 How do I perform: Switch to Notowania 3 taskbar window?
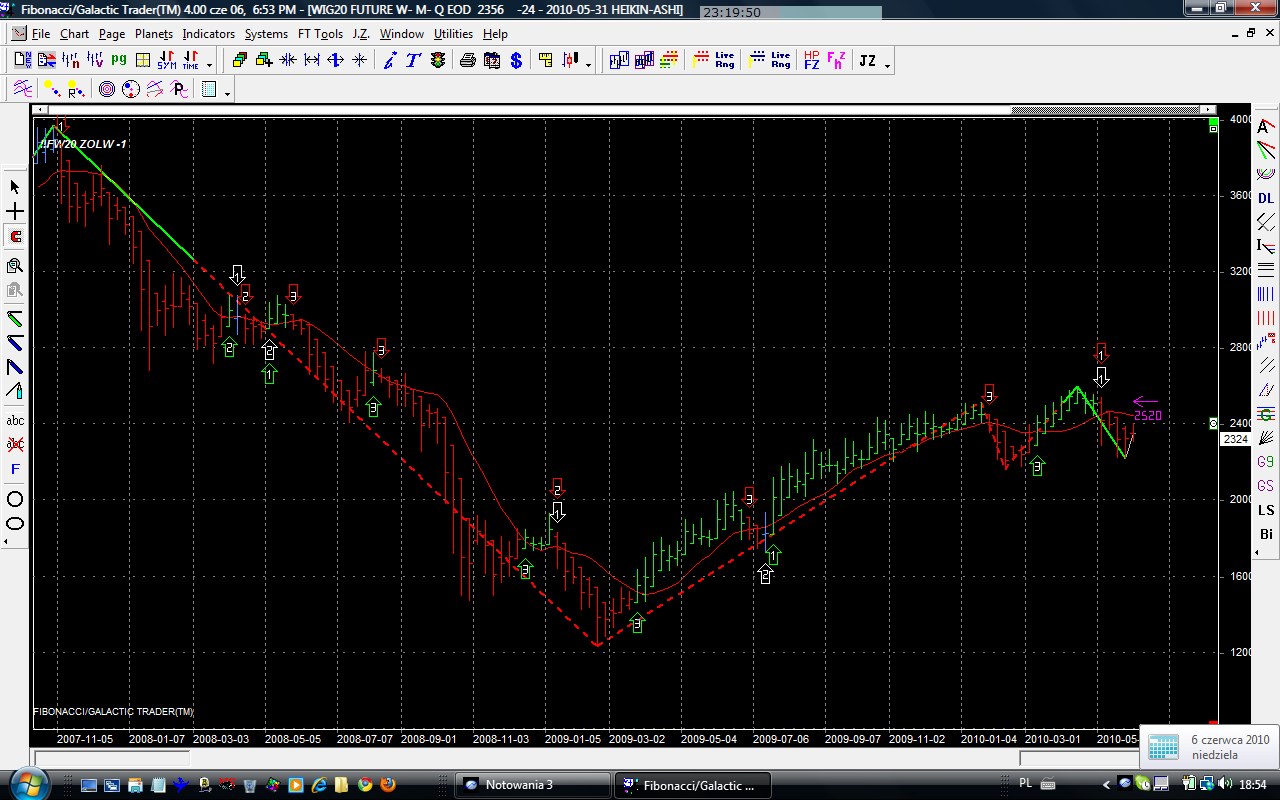[x=532, y=785]
